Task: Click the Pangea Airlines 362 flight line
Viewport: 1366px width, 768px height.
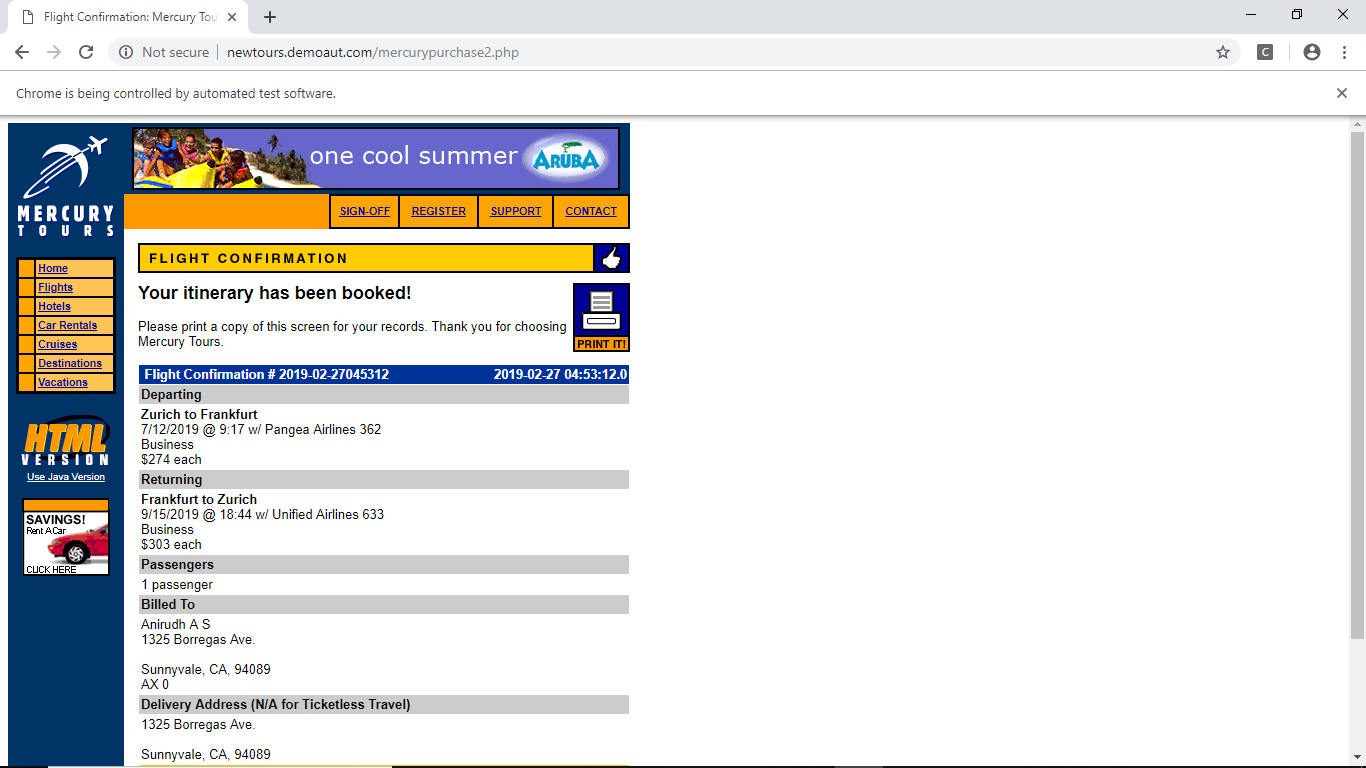Action: [261, 429]
